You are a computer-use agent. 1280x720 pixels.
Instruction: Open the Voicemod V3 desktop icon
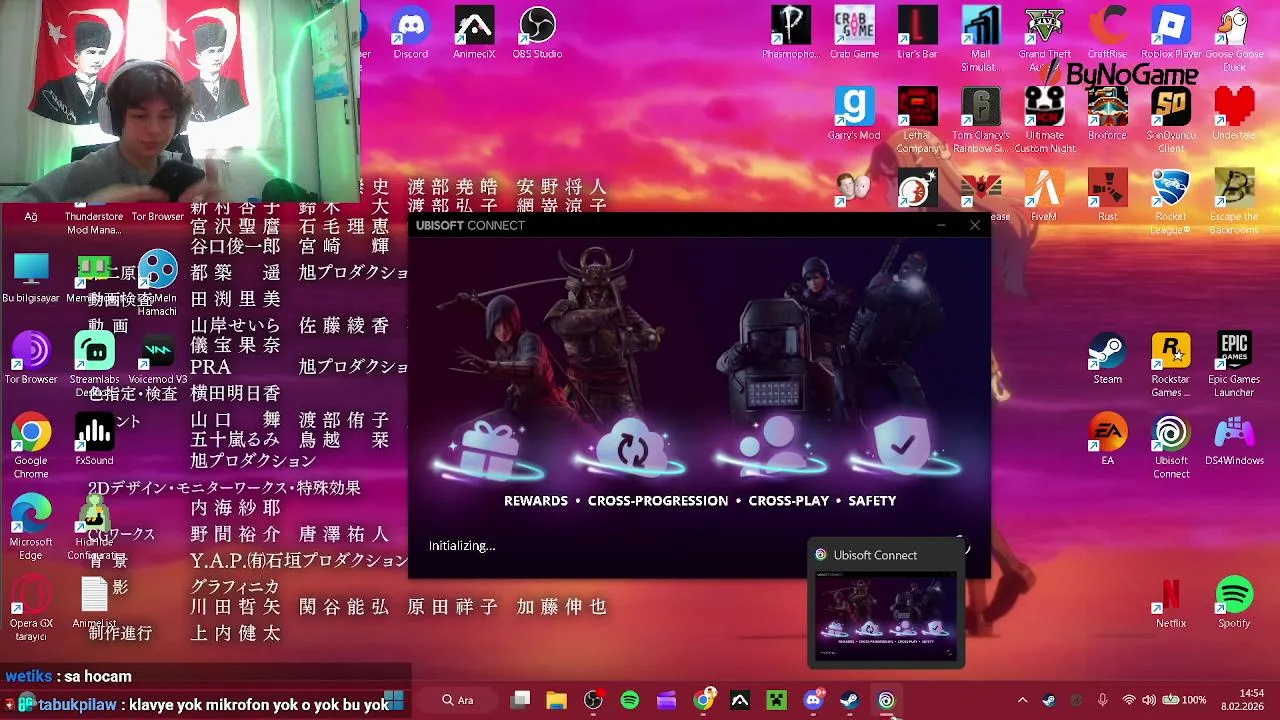157,358
